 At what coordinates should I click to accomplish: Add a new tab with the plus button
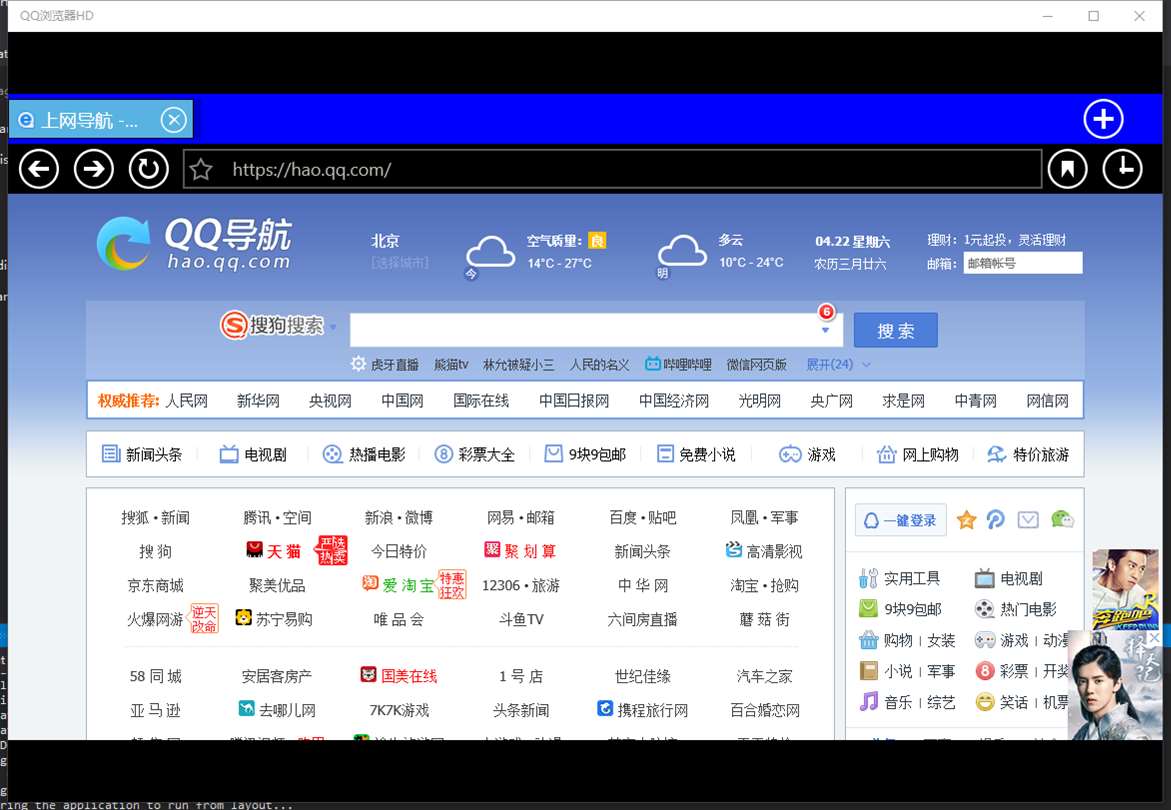pos(1103,119)
